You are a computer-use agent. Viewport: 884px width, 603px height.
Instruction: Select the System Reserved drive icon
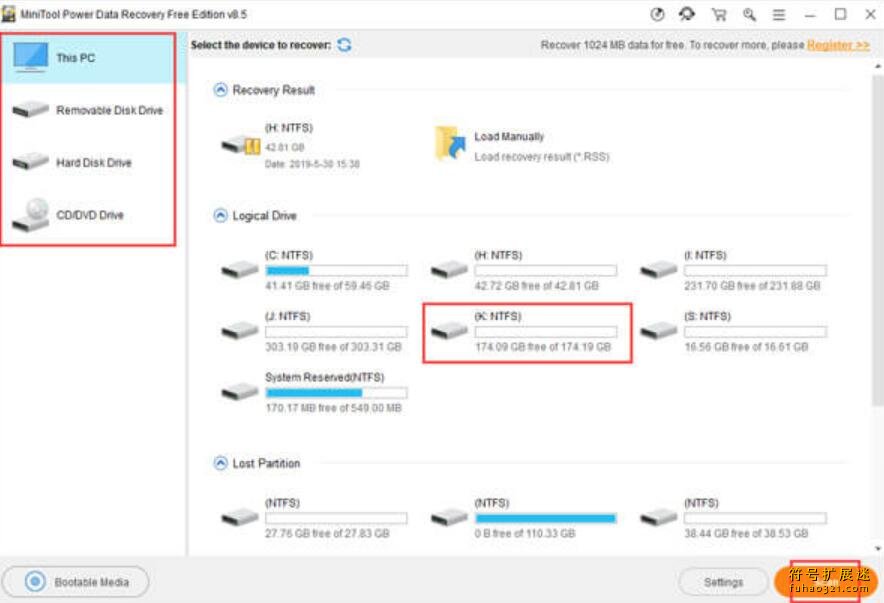[x=240, y=392]
